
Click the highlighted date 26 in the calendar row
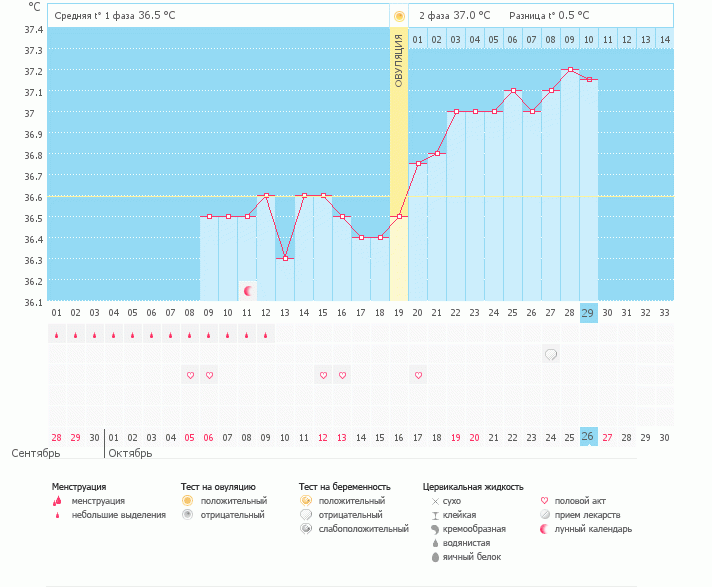point(589,437)
